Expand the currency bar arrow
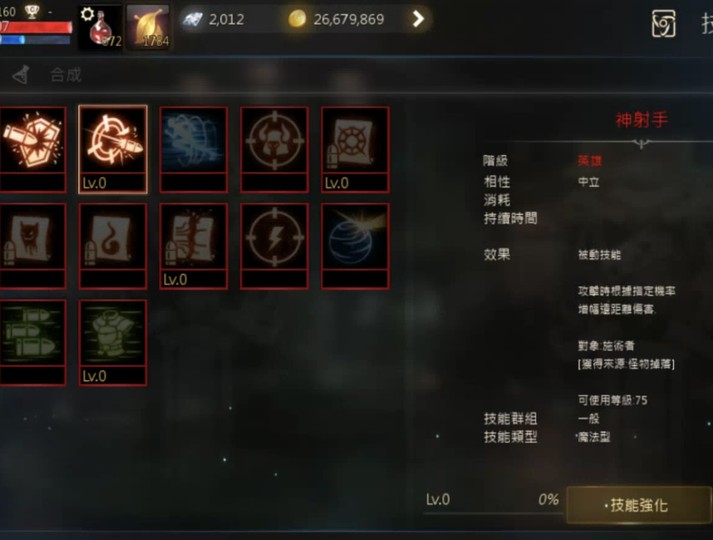Screen dimensions: 713x540 pyautogui.click(x=418, y=19)
